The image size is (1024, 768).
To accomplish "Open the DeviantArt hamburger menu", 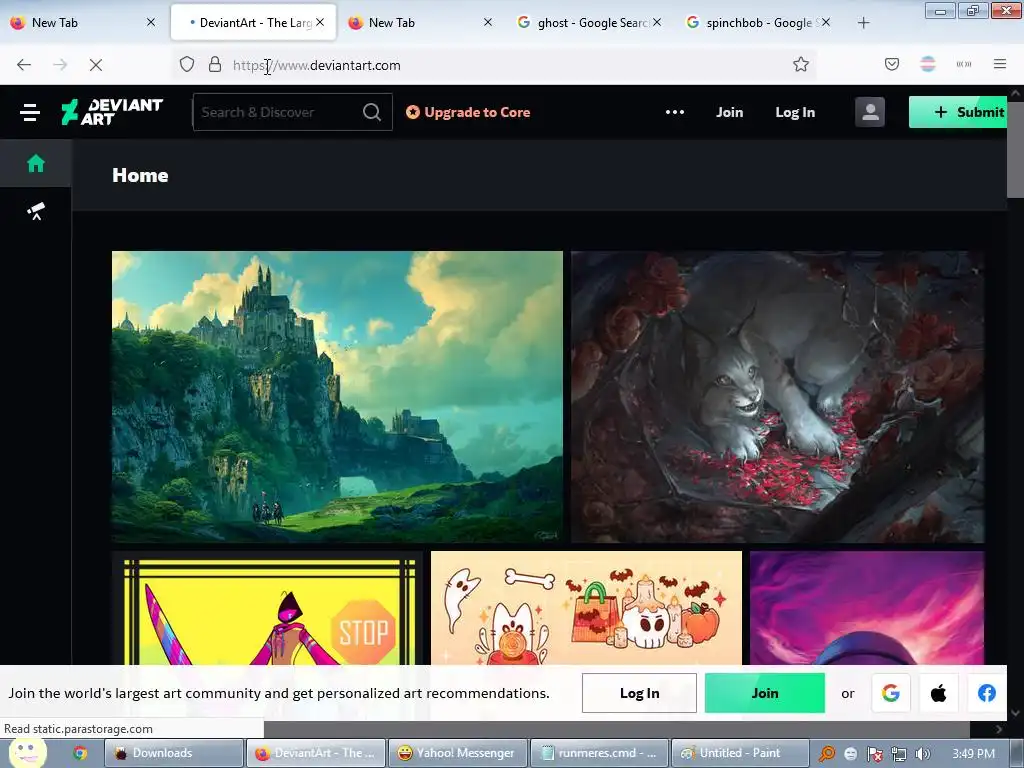I will tap(29, 112).
